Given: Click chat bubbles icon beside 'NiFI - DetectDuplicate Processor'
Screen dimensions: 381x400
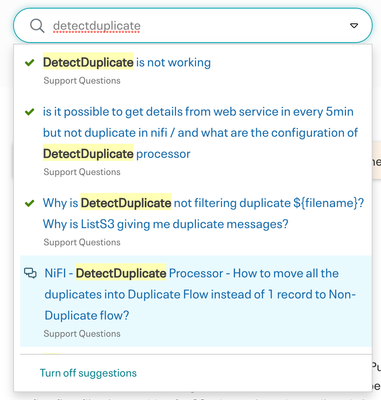Looking at the screenshot, I should tap(30, 273).
